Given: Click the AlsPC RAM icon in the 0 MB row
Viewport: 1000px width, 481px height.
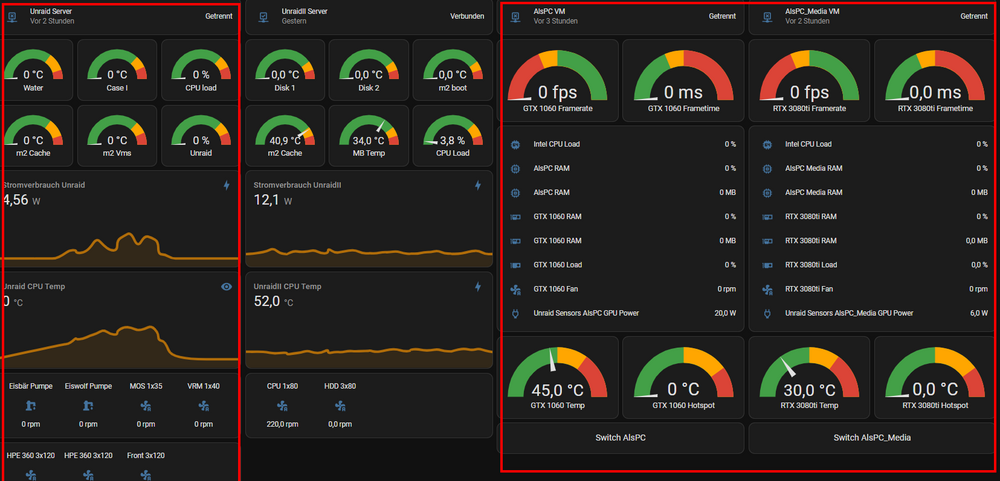Looking at the screenshot, I should click(x=515, y=193).
